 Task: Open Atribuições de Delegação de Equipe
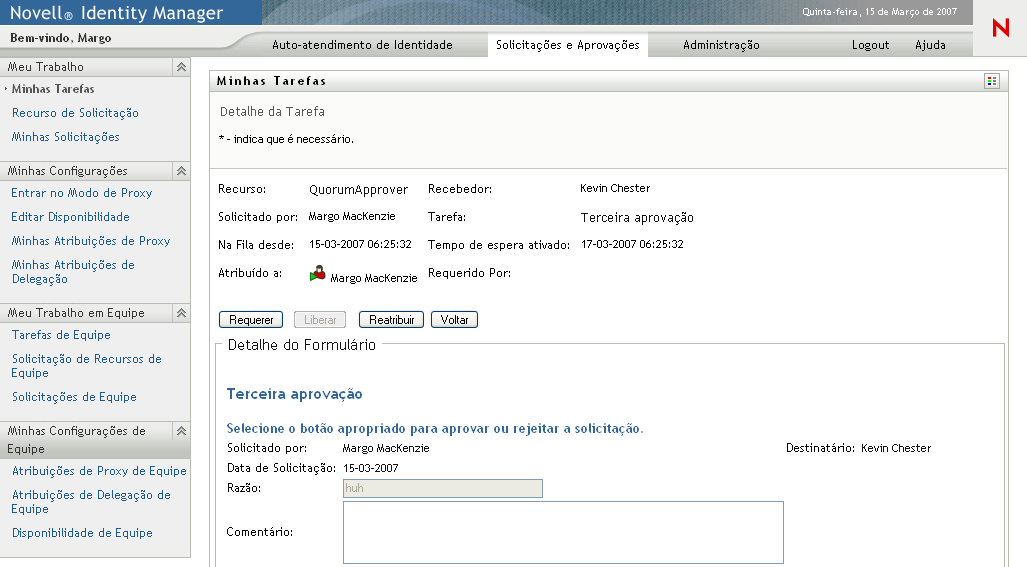click(91, 502)
